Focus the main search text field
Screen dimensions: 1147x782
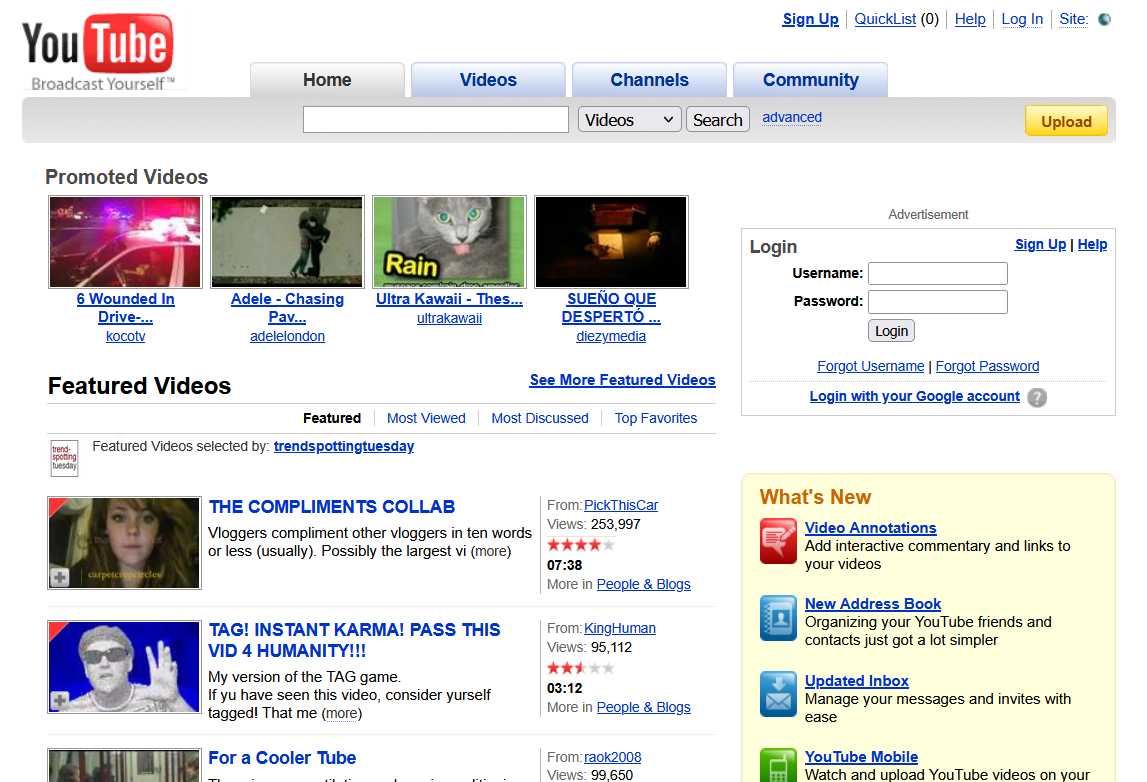coord(435,119)
